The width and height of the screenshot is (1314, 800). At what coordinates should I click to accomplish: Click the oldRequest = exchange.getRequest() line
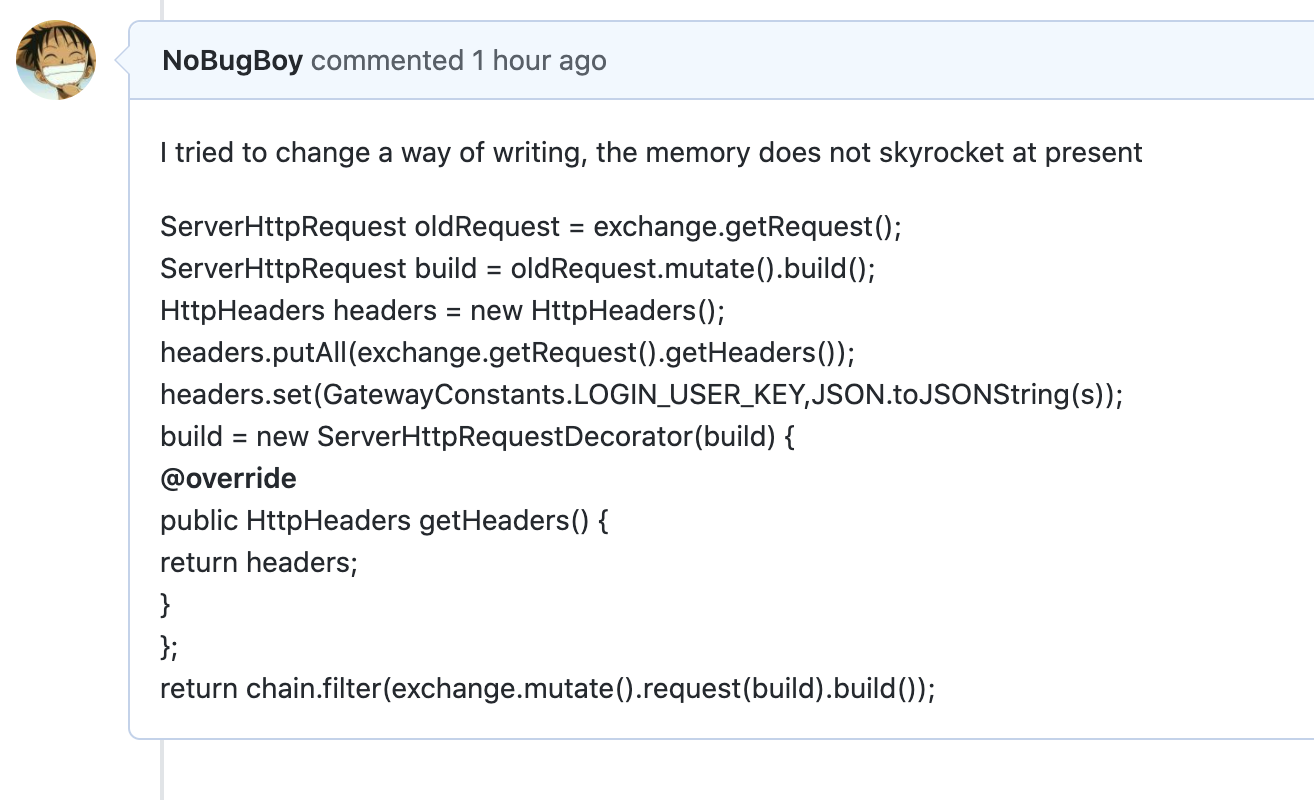[530, 227]
